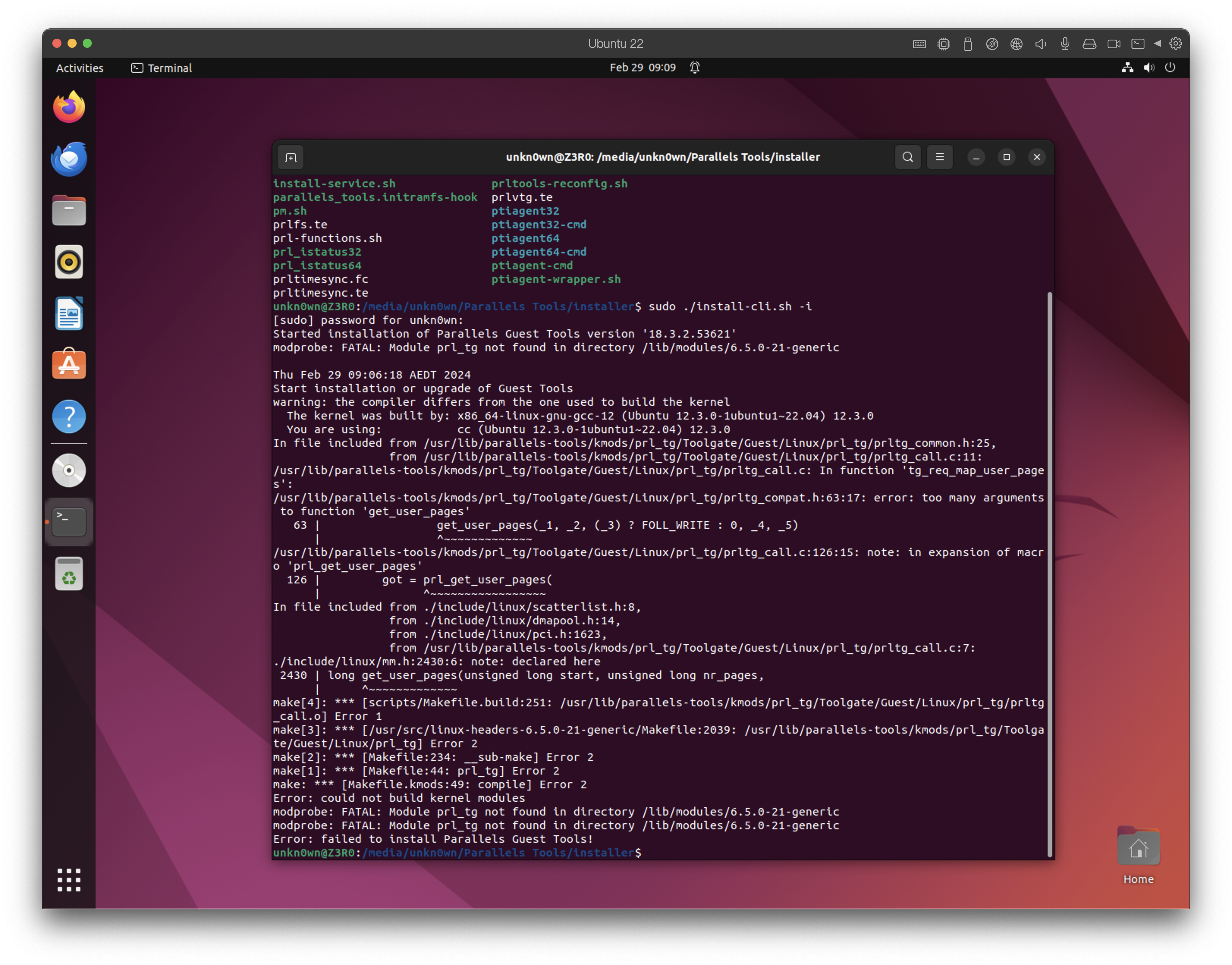Mute audio via the speaker icon in top bar

[x=1042, y=44]
